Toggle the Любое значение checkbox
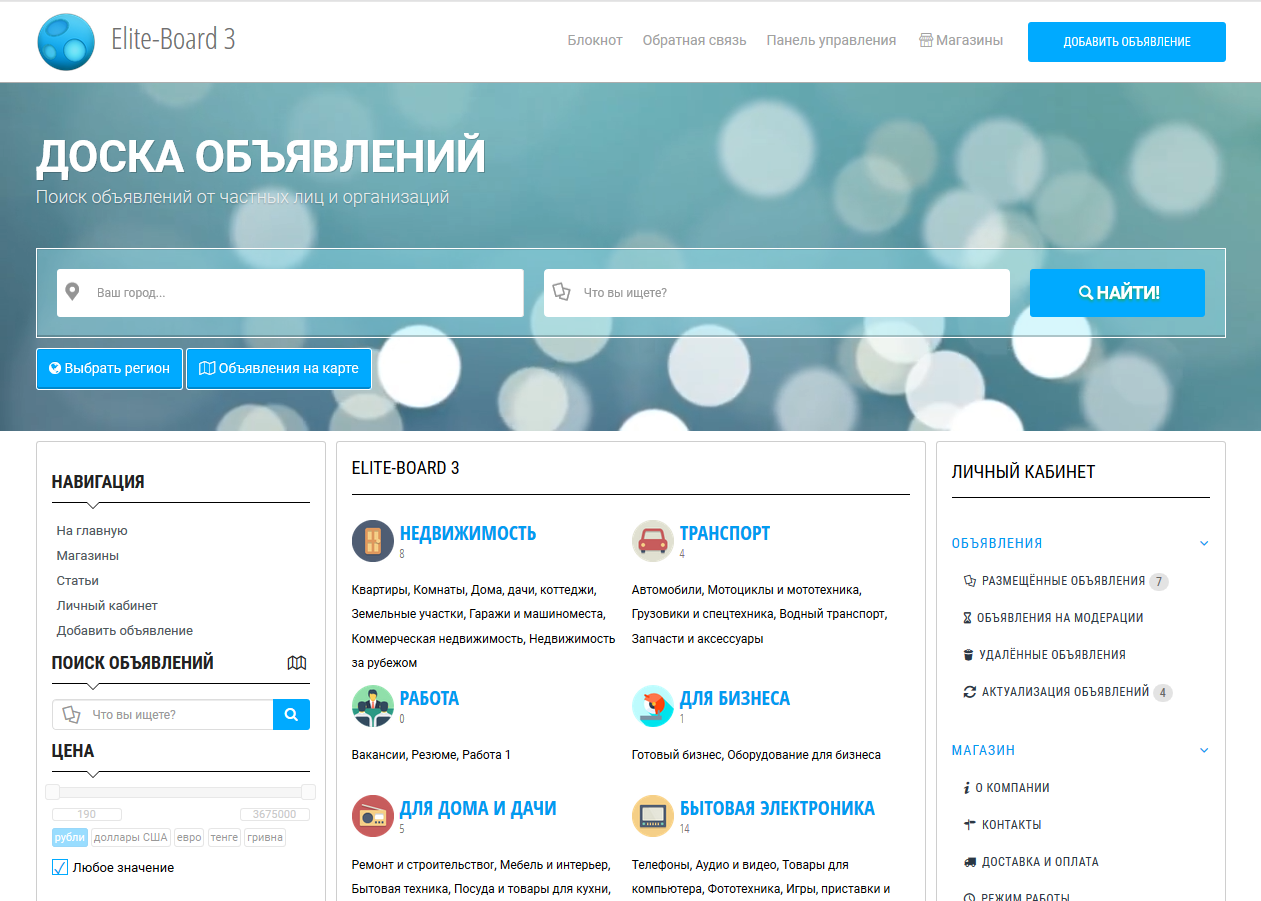1261x901 pixels. (x=60, y=867)
